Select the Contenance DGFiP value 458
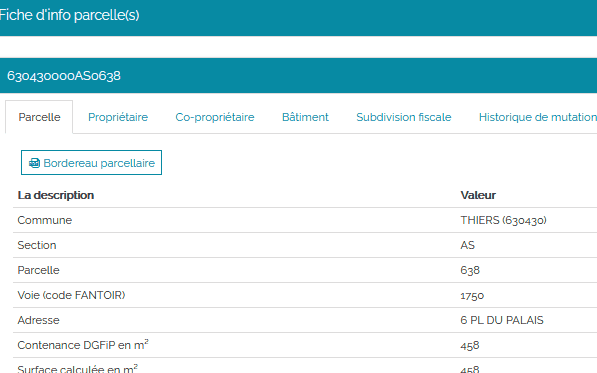The image size is (597, 373). coord(470,346)
